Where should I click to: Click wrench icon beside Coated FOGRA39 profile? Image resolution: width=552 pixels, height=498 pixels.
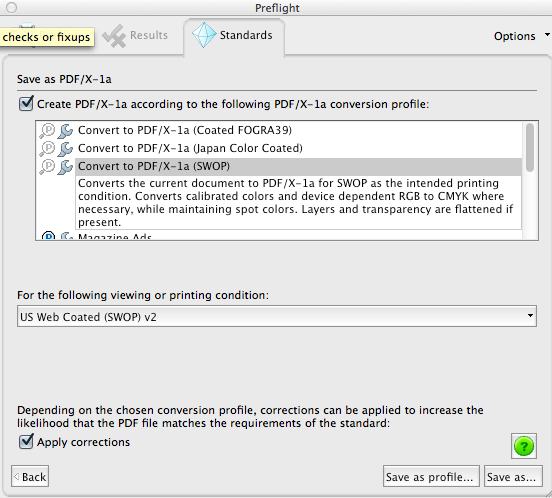65,131
